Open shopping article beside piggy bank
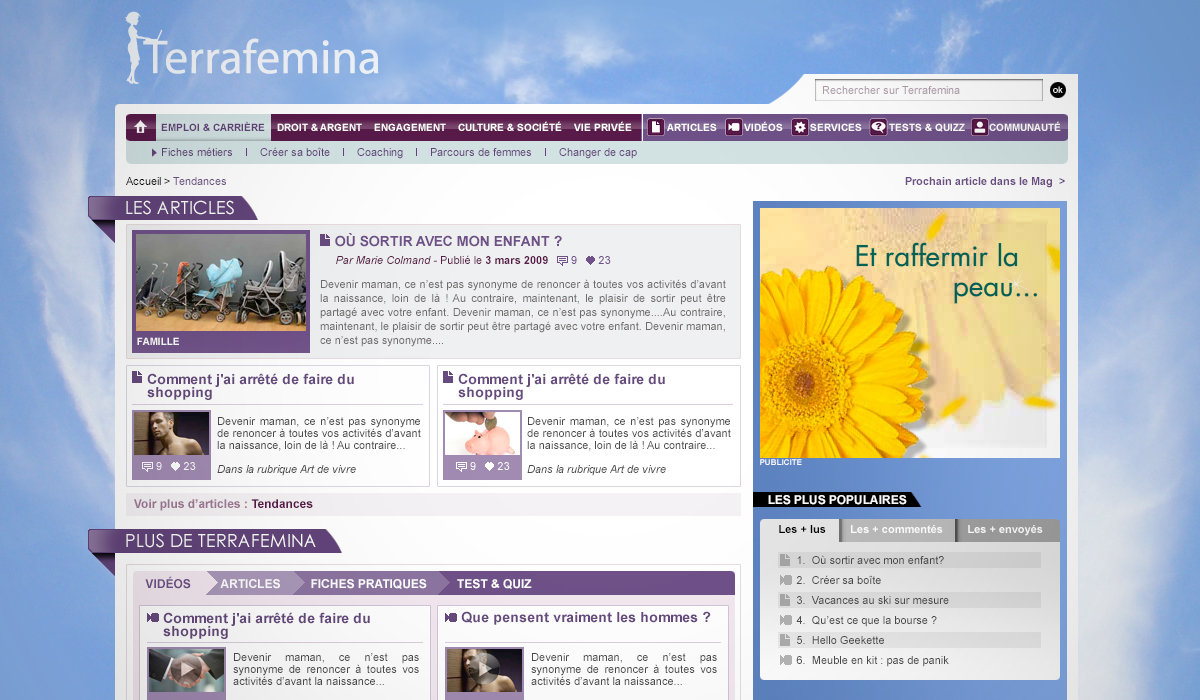 click(x=562, y=386)
